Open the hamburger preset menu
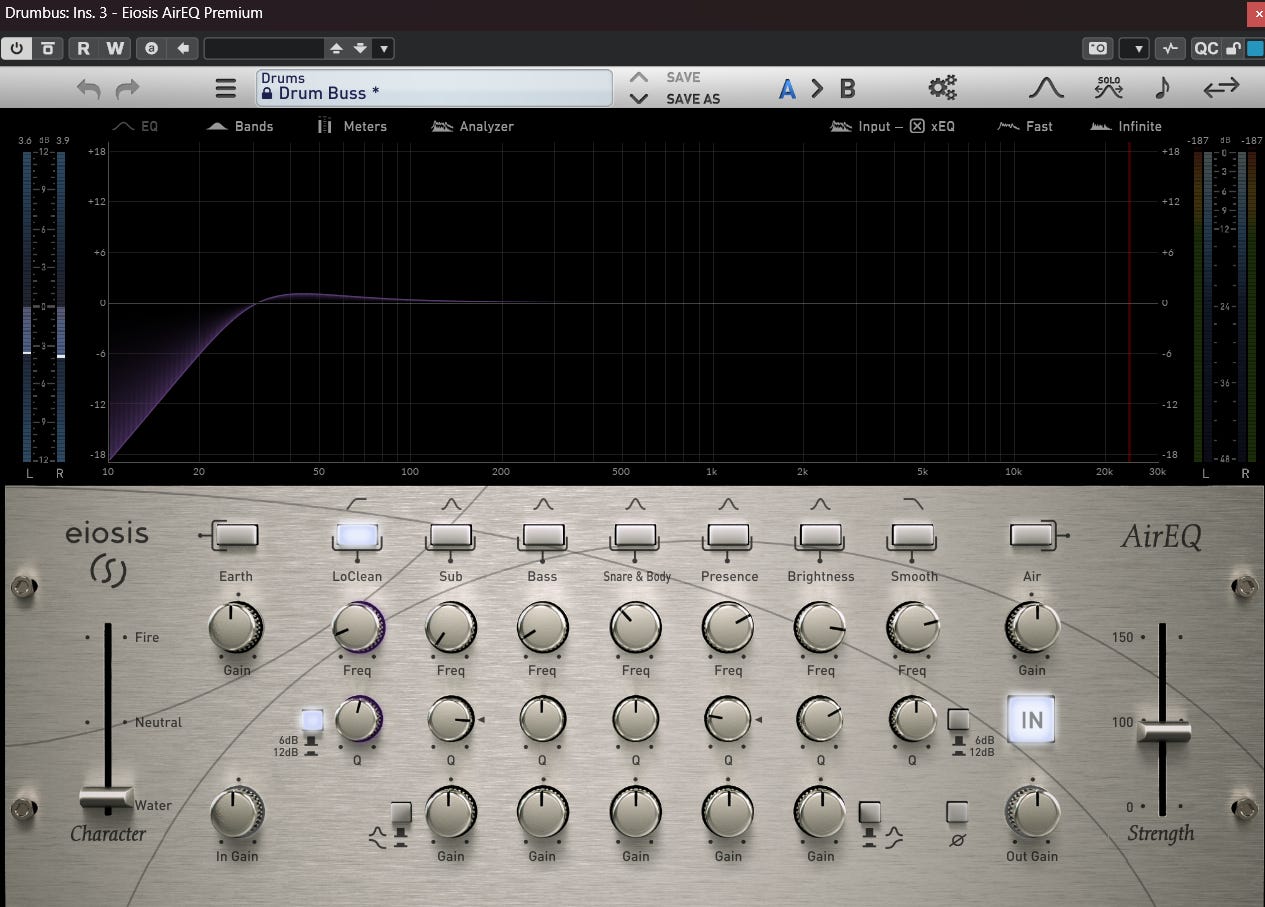 (x=226, y=89)
